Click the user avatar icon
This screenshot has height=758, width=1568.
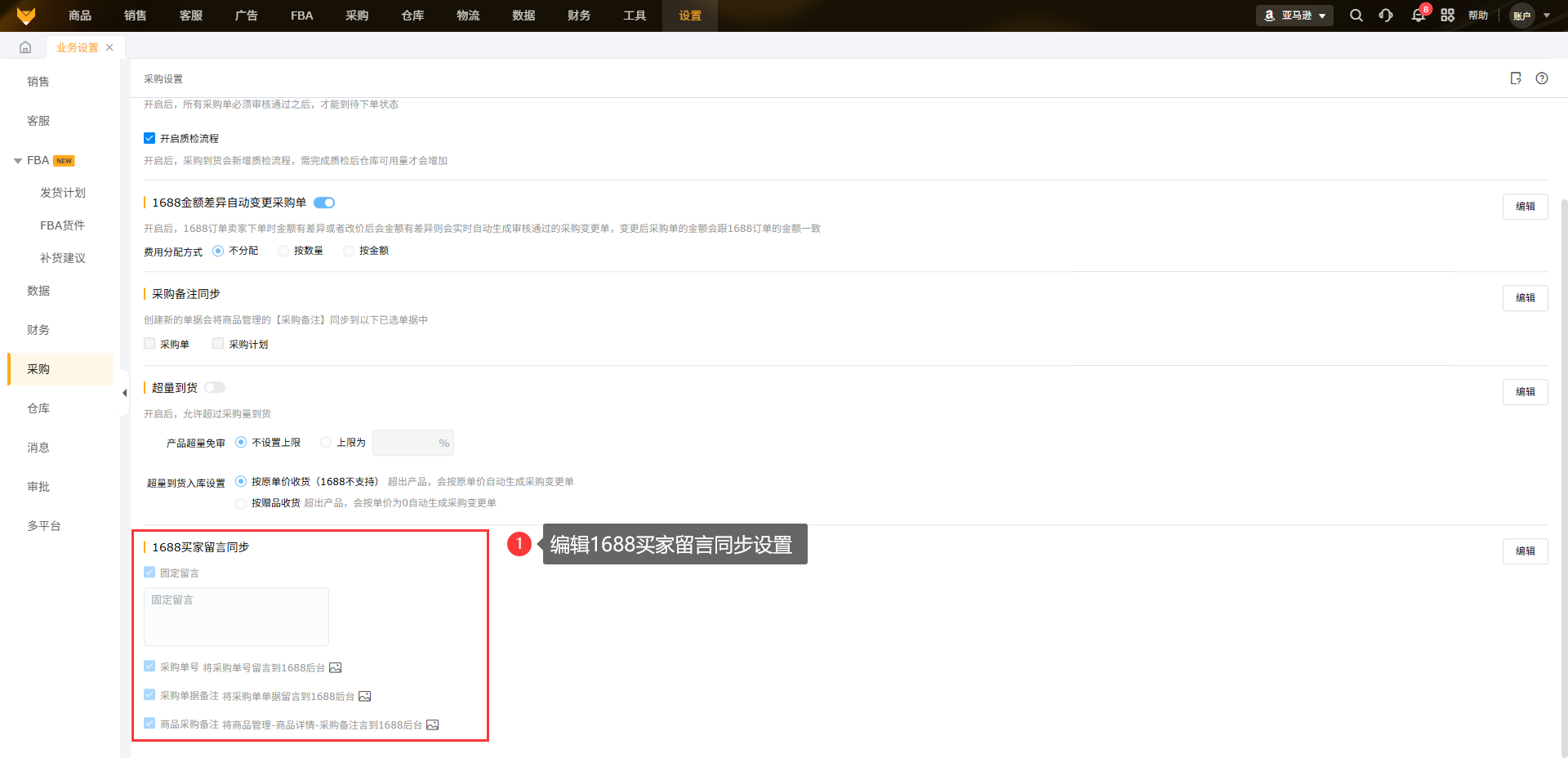(x=1522, y=16)
